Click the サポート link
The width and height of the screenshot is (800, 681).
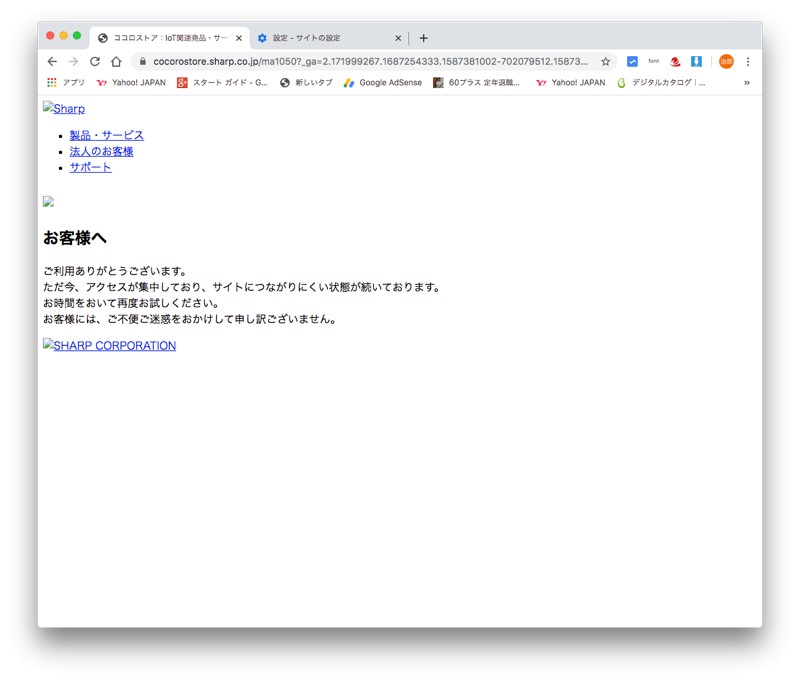(x=90, y=167)
